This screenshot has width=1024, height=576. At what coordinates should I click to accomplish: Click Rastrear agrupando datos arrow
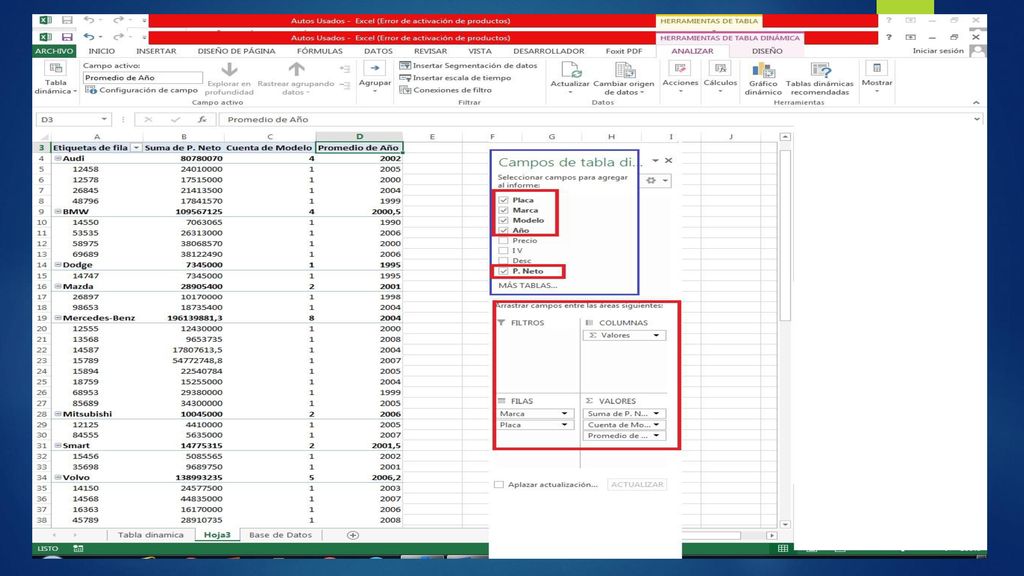(x=296, y=79)
